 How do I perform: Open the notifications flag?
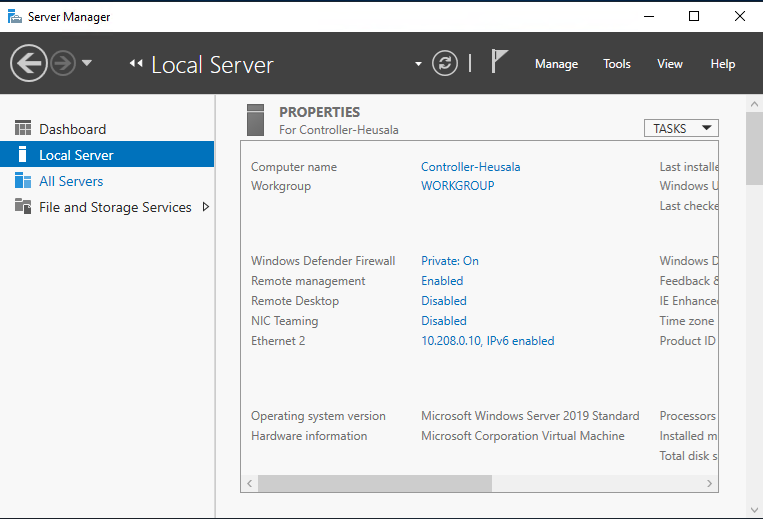(x=499, y=61)
